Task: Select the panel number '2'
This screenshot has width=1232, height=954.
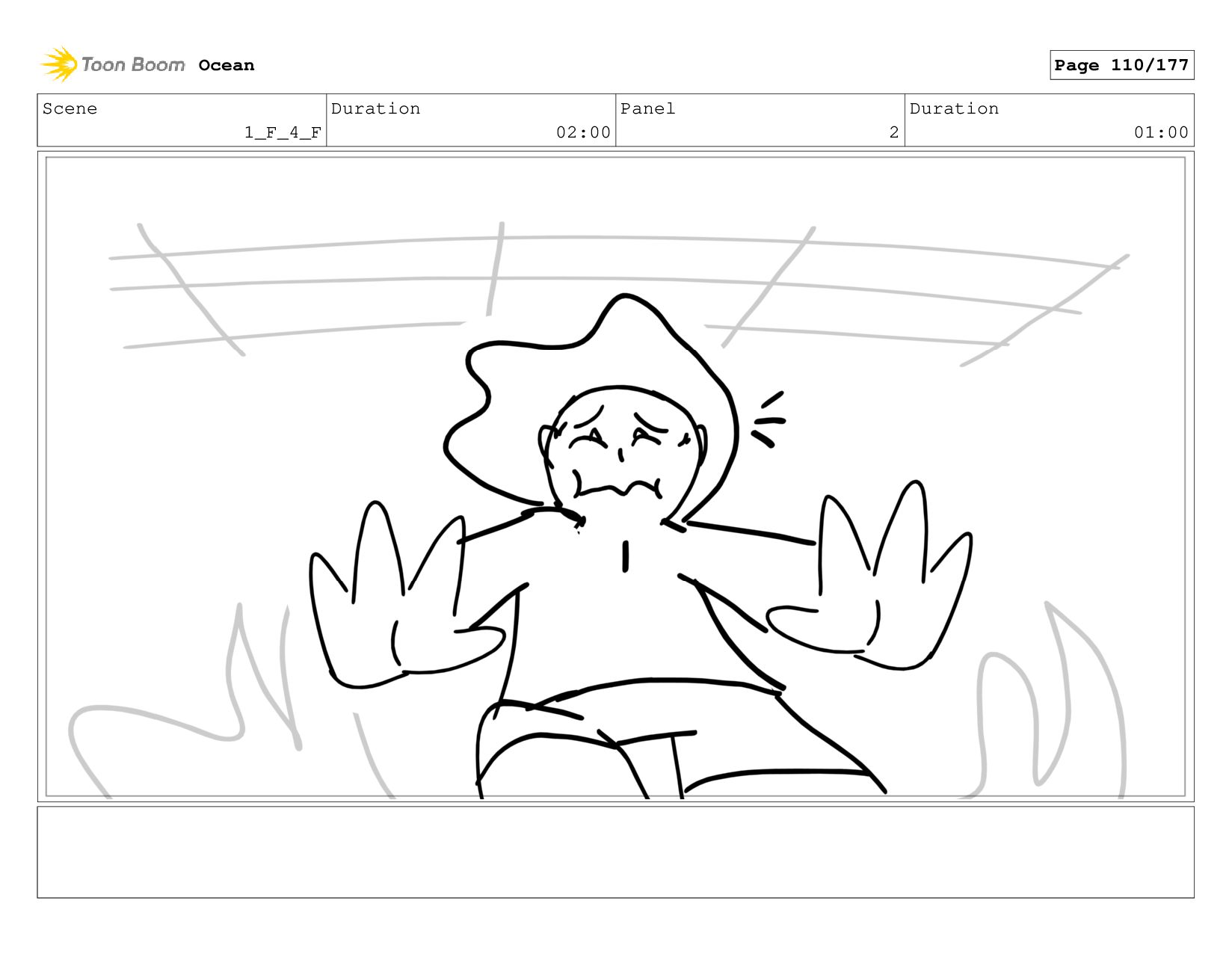Action: pos(893,132)
